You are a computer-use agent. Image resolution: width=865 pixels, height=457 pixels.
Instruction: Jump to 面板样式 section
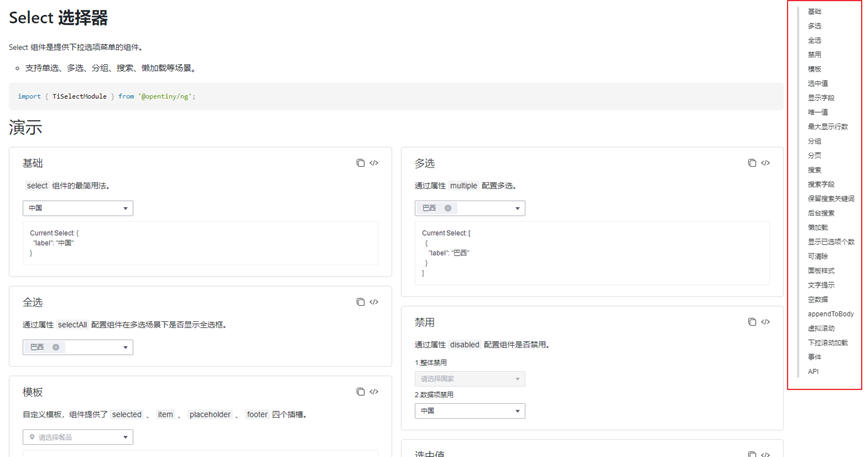click(821, 270)
